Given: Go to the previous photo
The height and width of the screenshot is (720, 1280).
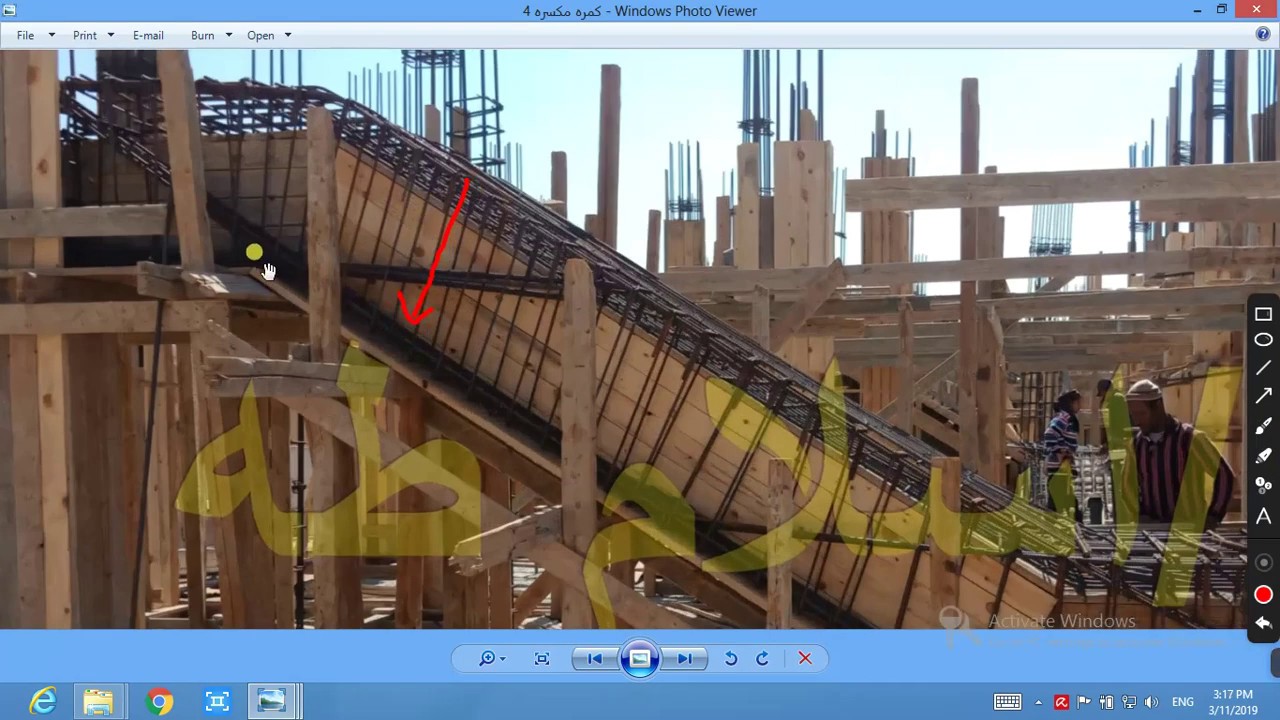Looking at the screenshot, I should [x=595, y=658].
